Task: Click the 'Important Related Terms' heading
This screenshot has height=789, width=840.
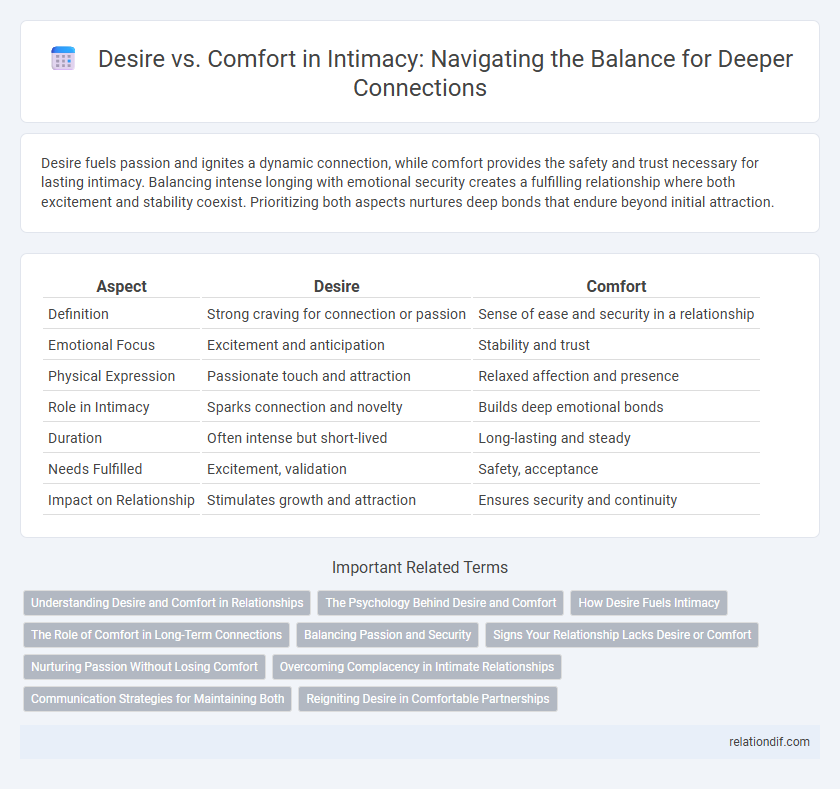Action: coord(420,567)
